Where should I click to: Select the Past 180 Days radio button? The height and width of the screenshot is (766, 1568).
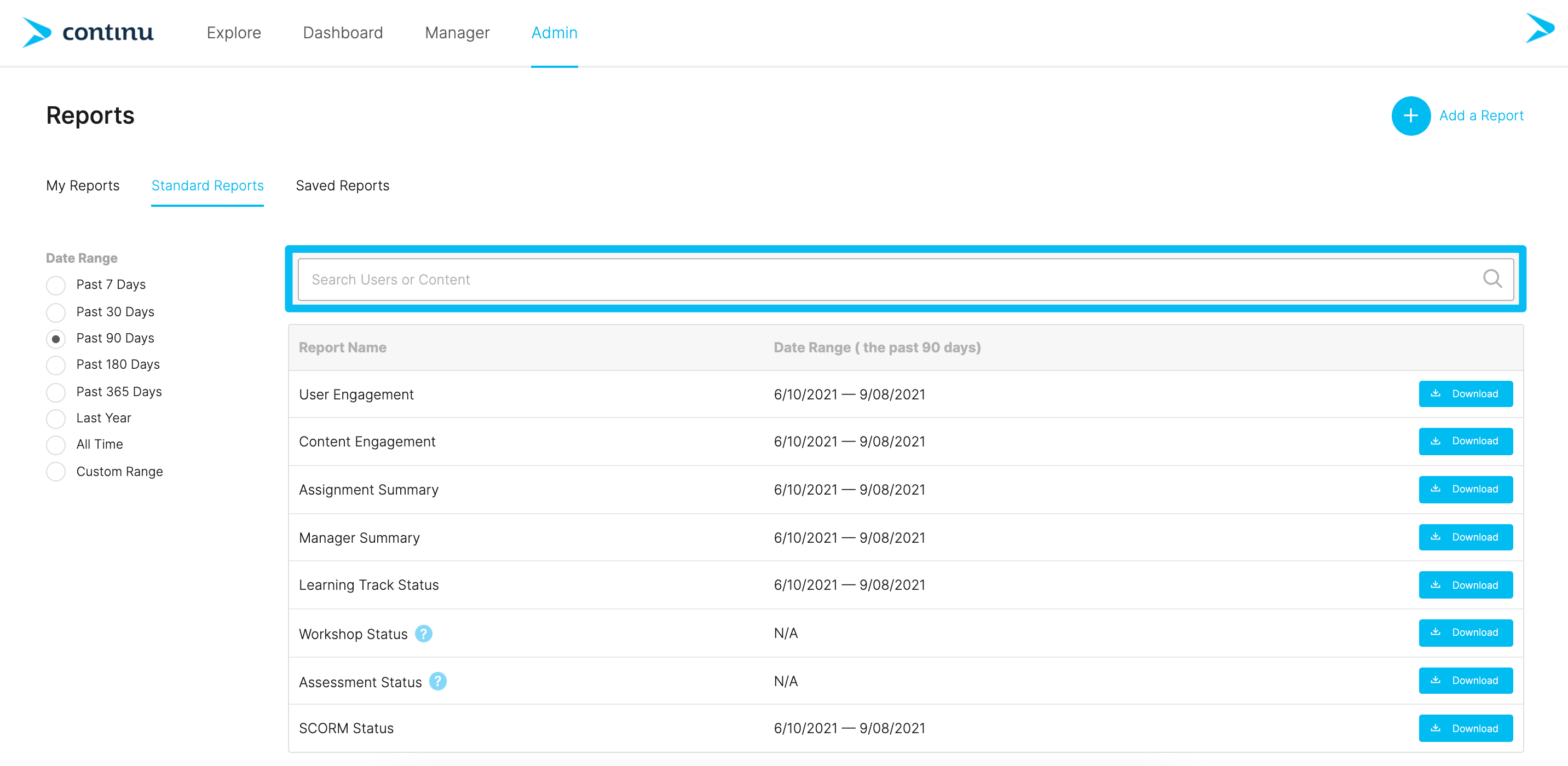(x=56, y=365)
